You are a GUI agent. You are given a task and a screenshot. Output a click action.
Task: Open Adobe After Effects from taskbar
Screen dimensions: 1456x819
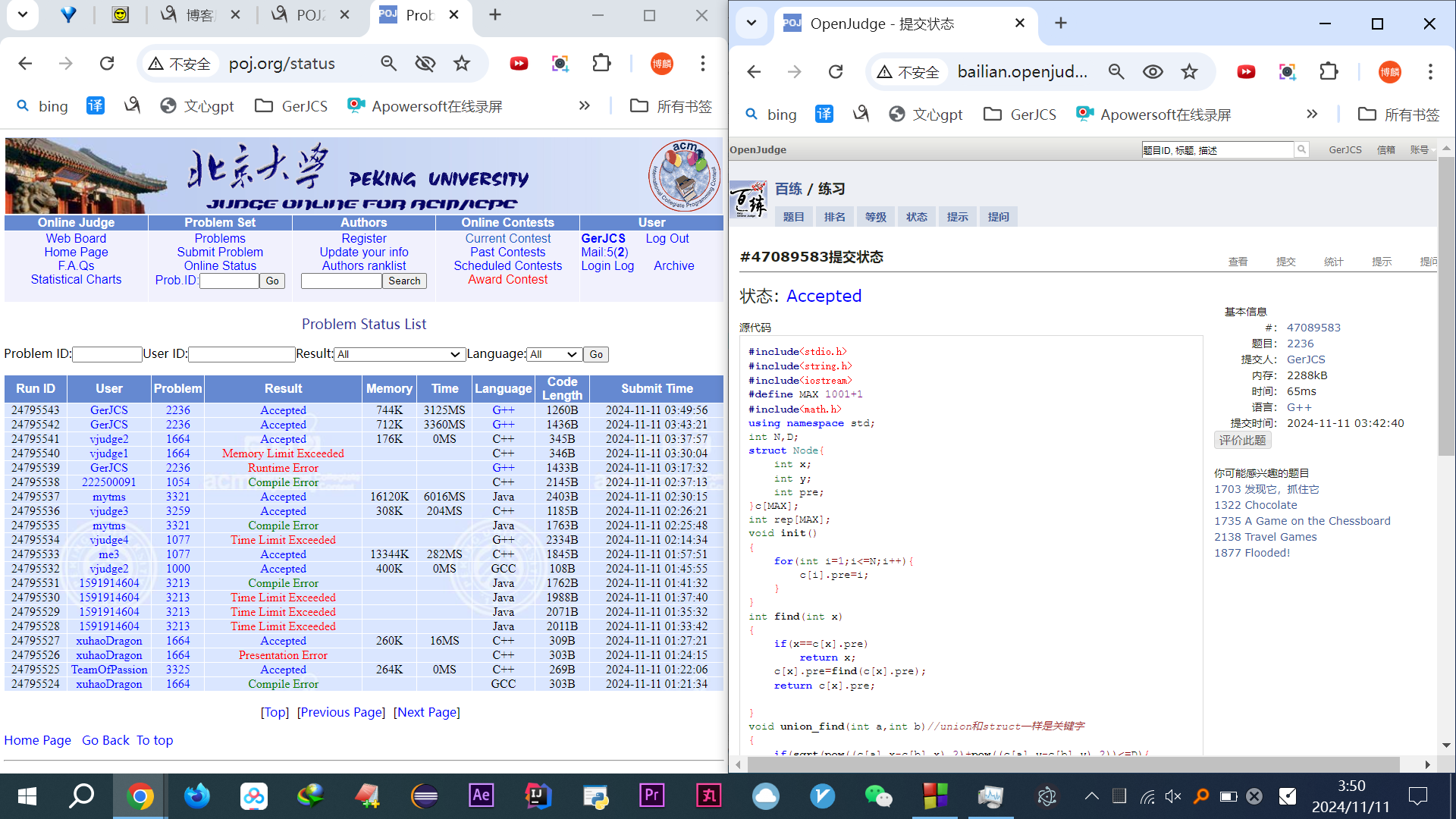pos(481,796)
